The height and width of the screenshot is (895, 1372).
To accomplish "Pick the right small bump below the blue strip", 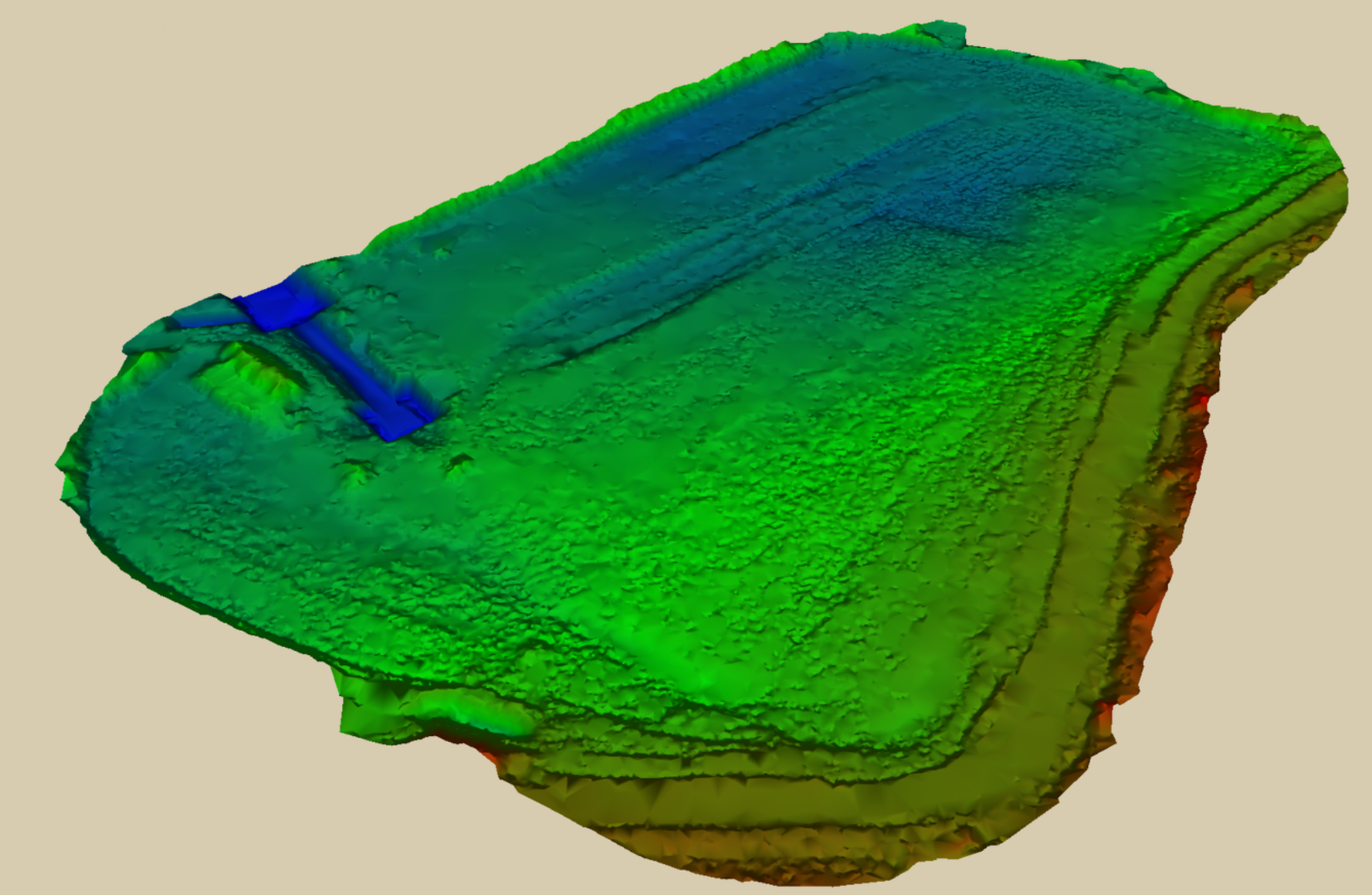I will [x=461, y=463].
